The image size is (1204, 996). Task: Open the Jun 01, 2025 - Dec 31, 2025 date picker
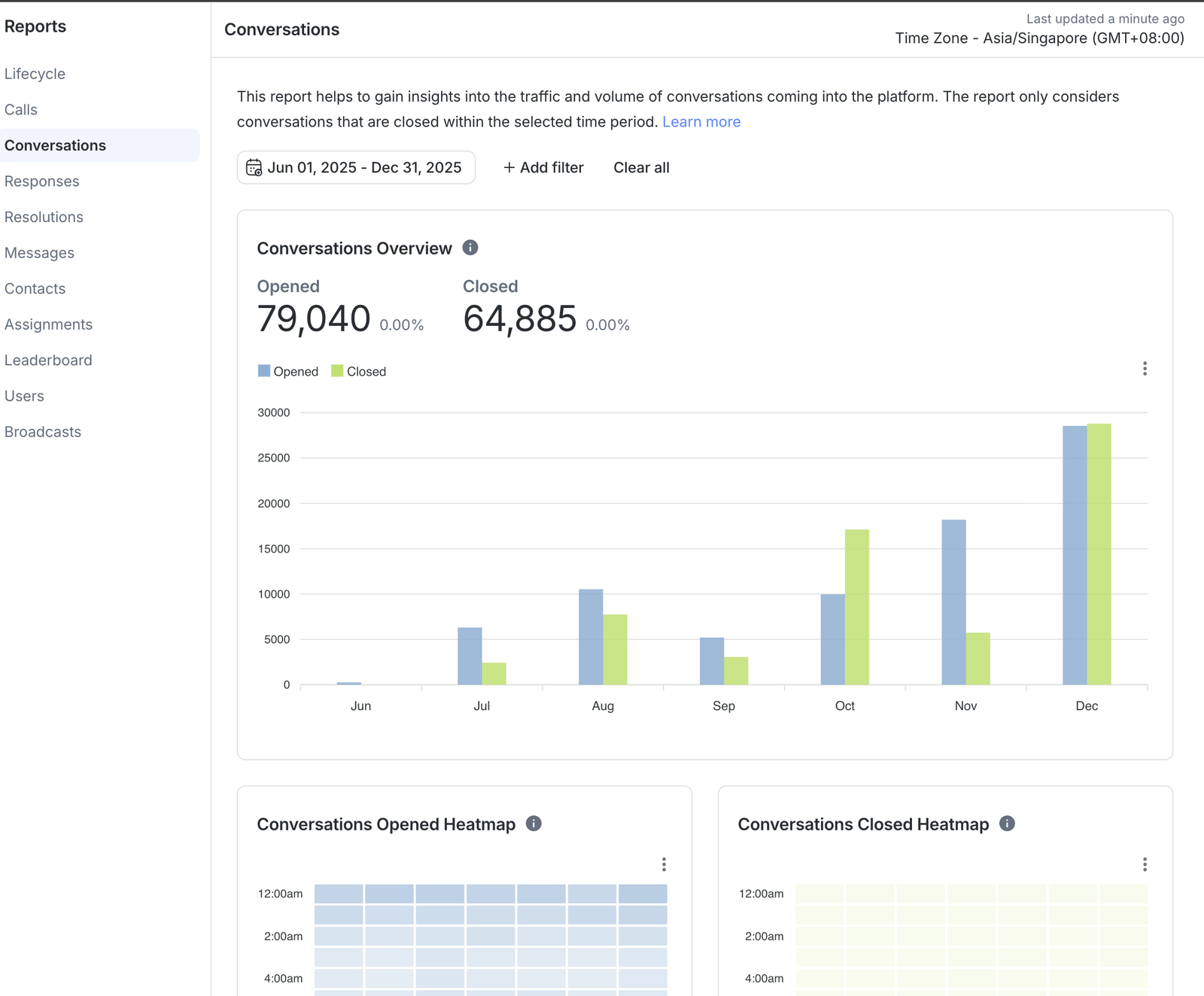pyautogui.click(x=356, y=167)
